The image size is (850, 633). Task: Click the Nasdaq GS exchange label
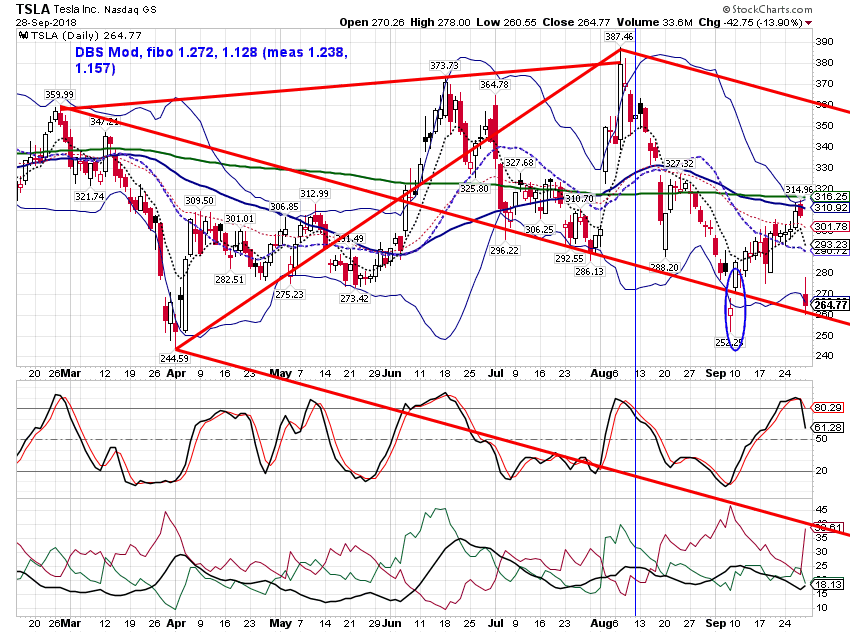(130, 10)
